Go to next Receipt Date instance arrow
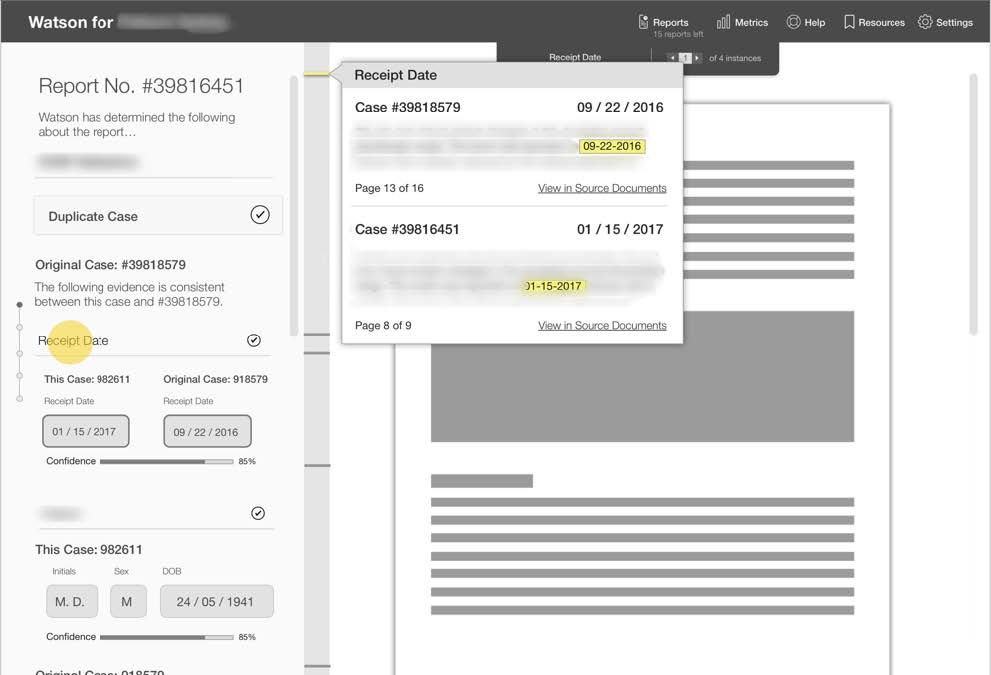This screenshot has width=991, height=675. tap(697, 58)
